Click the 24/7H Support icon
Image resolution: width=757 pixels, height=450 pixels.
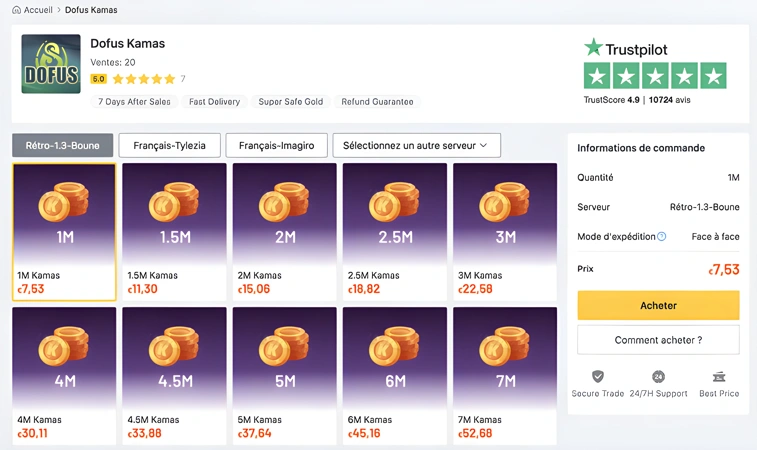click(x=658, y=376)
